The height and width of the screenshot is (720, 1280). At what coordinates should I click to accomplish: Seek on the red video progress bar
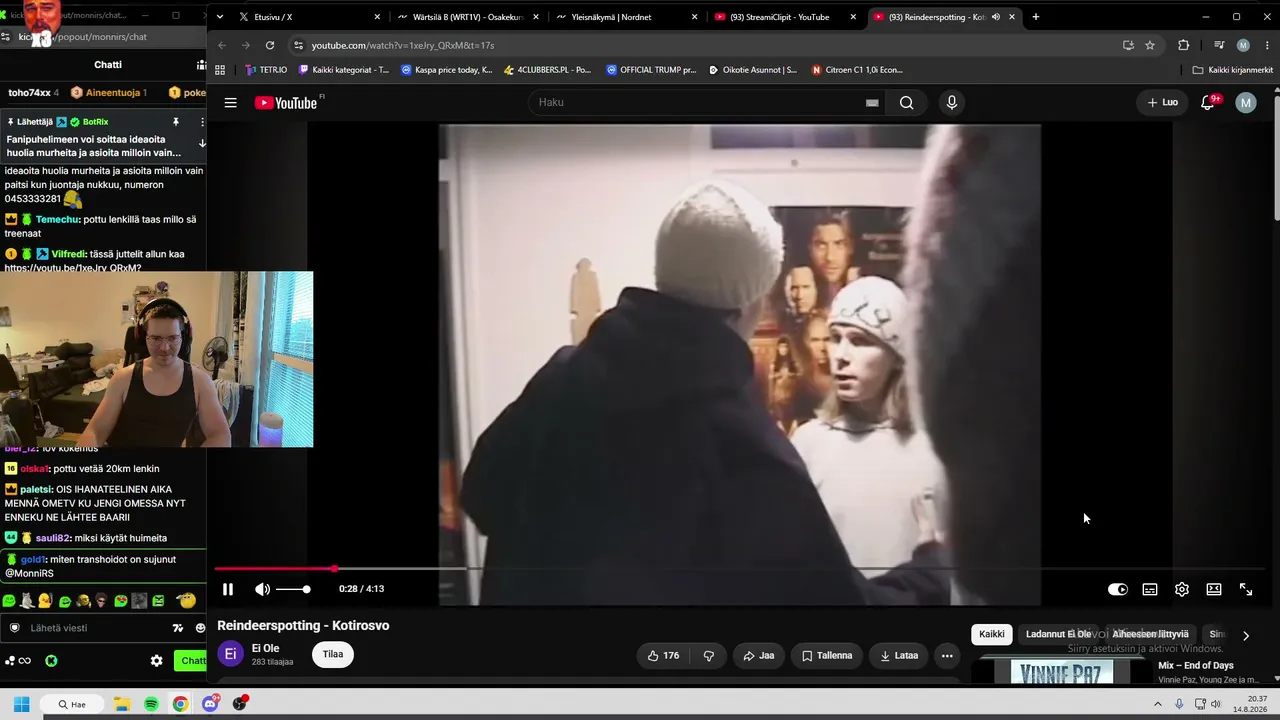740,569
